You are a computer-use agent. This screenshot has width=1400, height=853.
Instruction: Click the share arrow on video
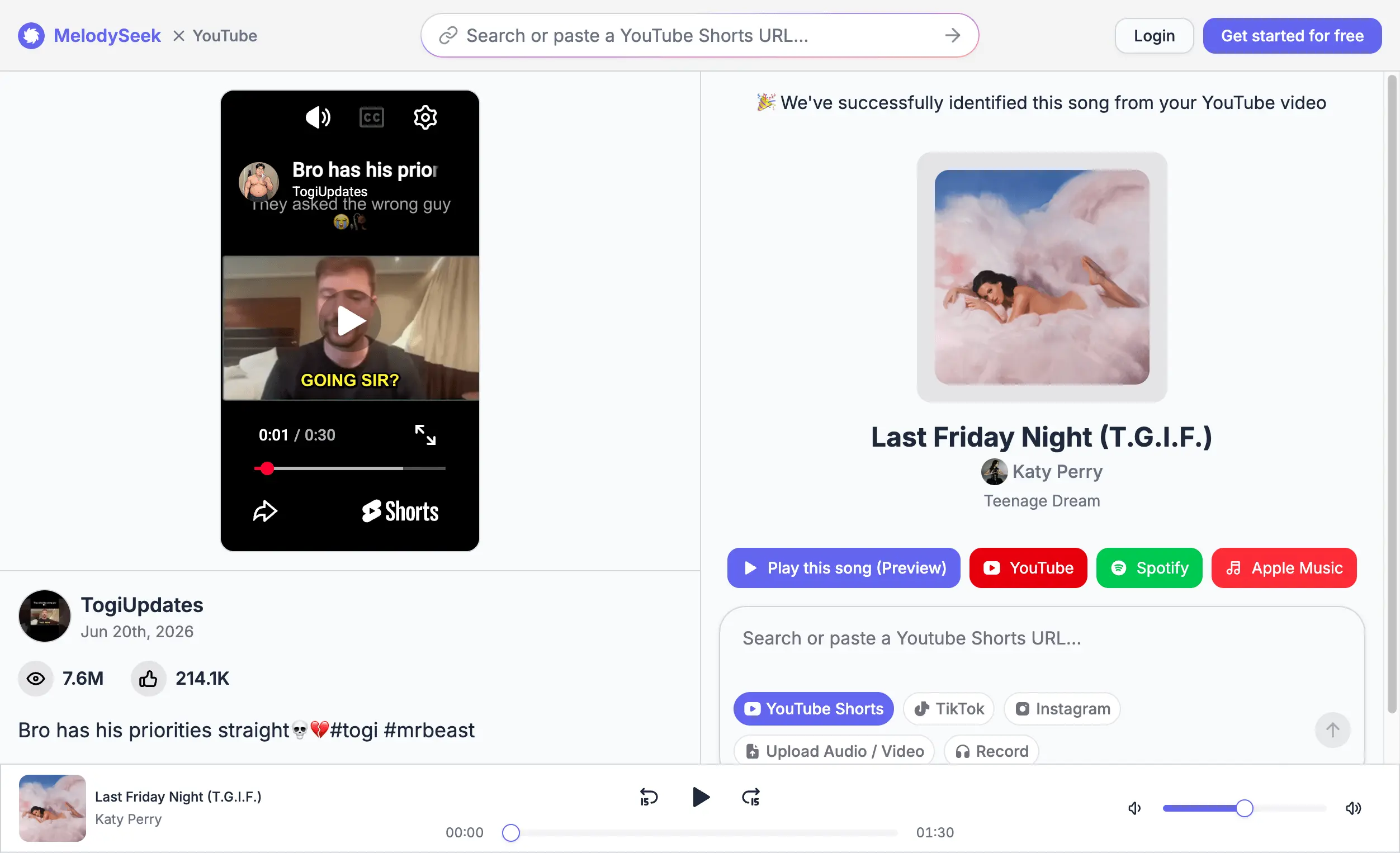[x=265, y=511]
